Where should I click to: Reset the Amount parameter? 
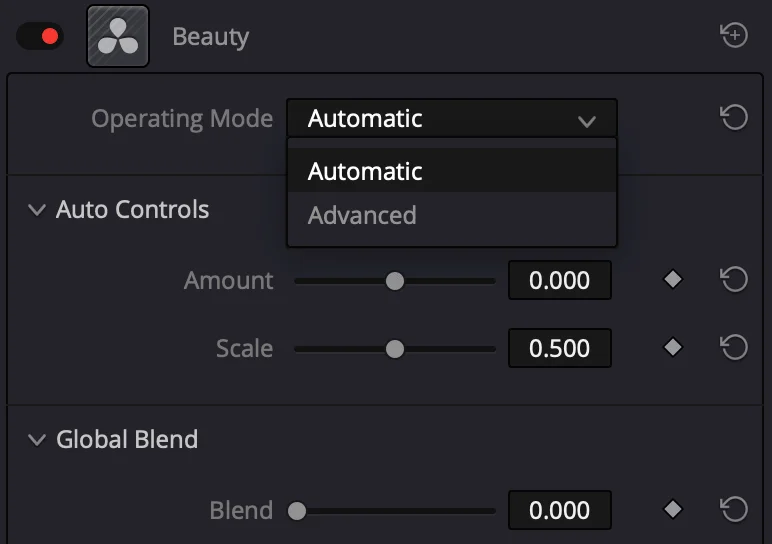pyautogui.click(x=734, y=279)
